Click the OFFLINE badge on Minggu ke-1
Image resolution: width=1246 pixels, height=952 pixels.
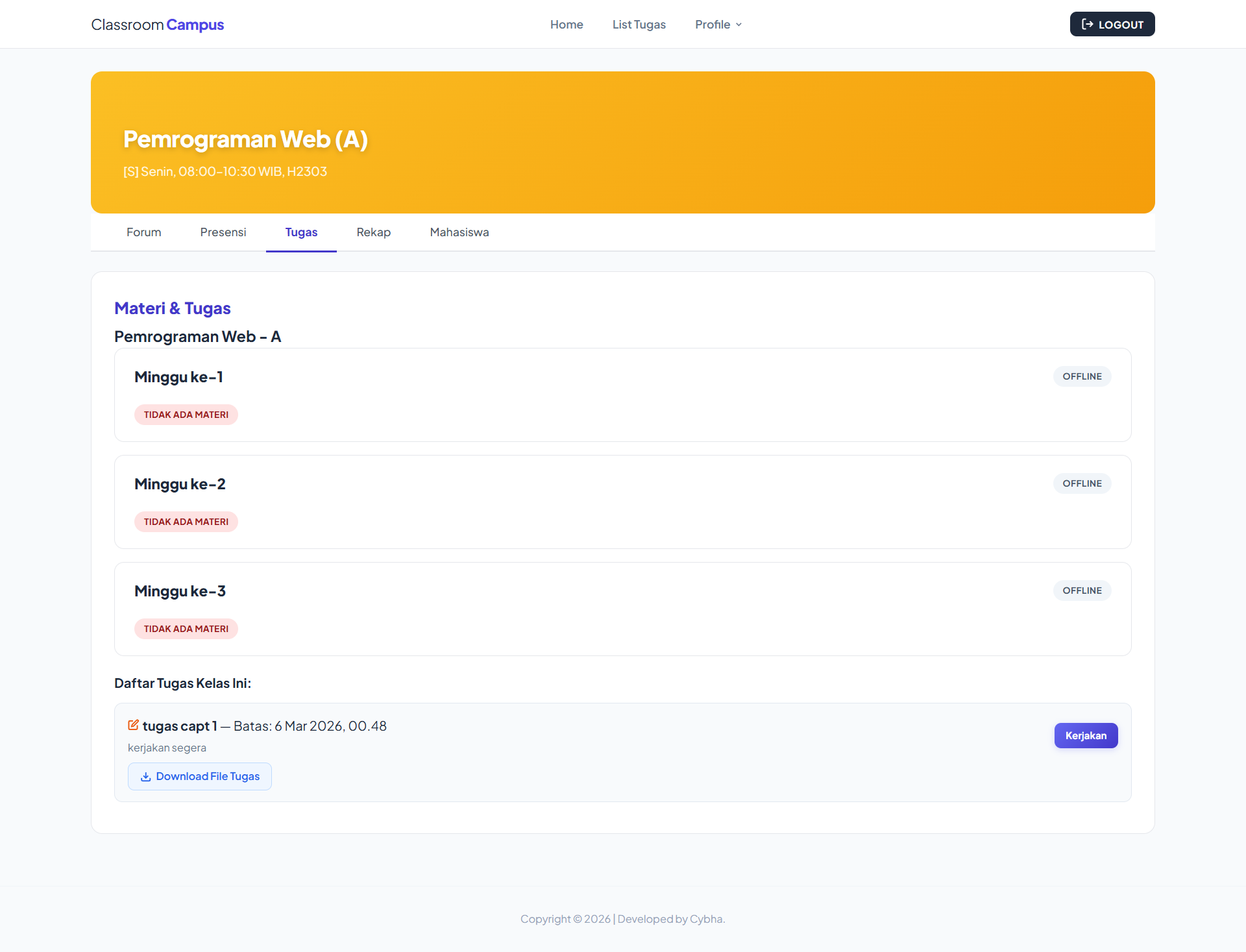click(x=1082, y=376)
